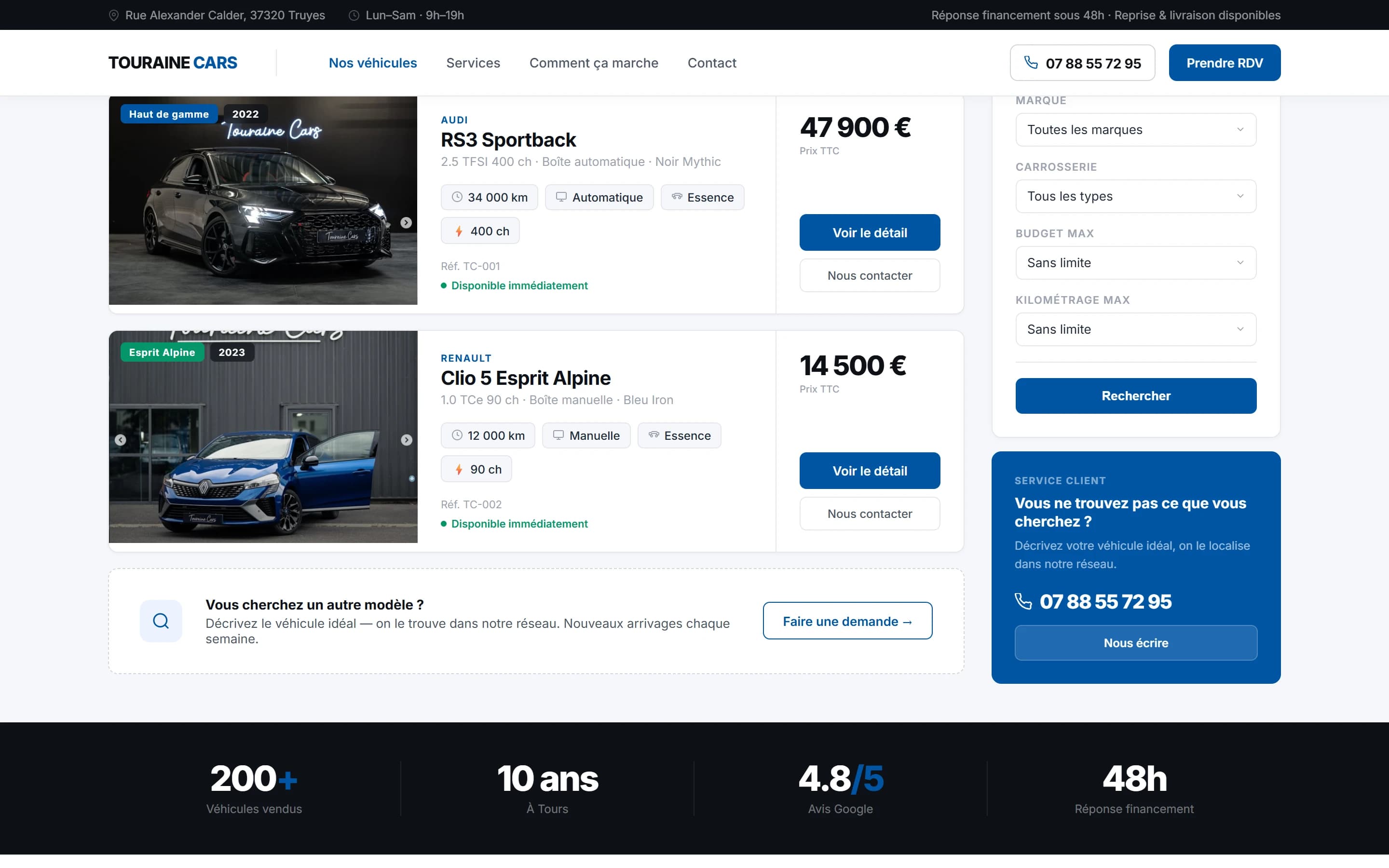Viewport: 1389px width, 868px height.
Task: Open the Marque dropdown
Action: [x=1136, y=130]
